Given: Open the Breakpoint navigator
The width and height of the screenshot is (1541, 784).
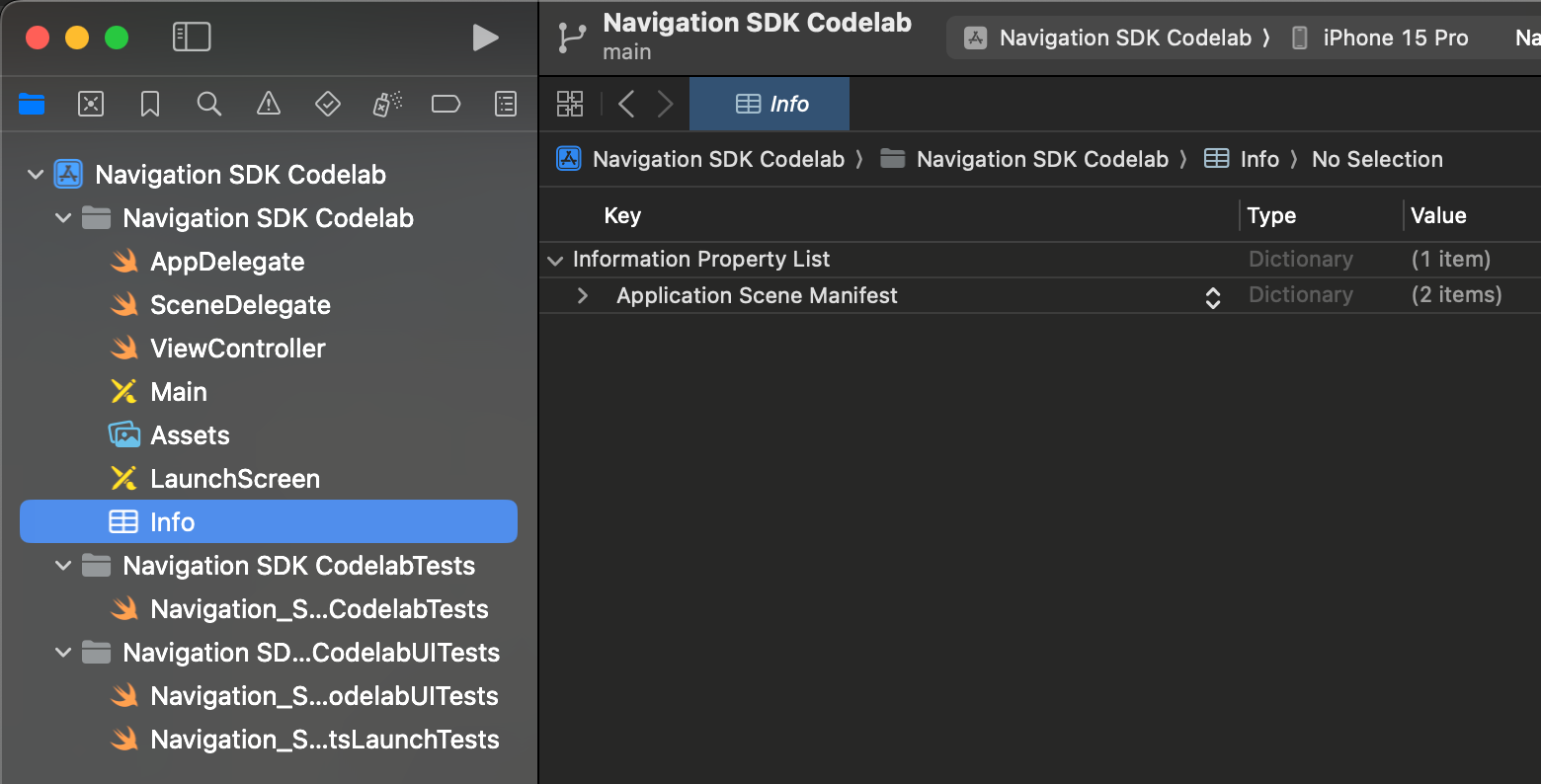Looking at the screenshot, I should point(446,104).
